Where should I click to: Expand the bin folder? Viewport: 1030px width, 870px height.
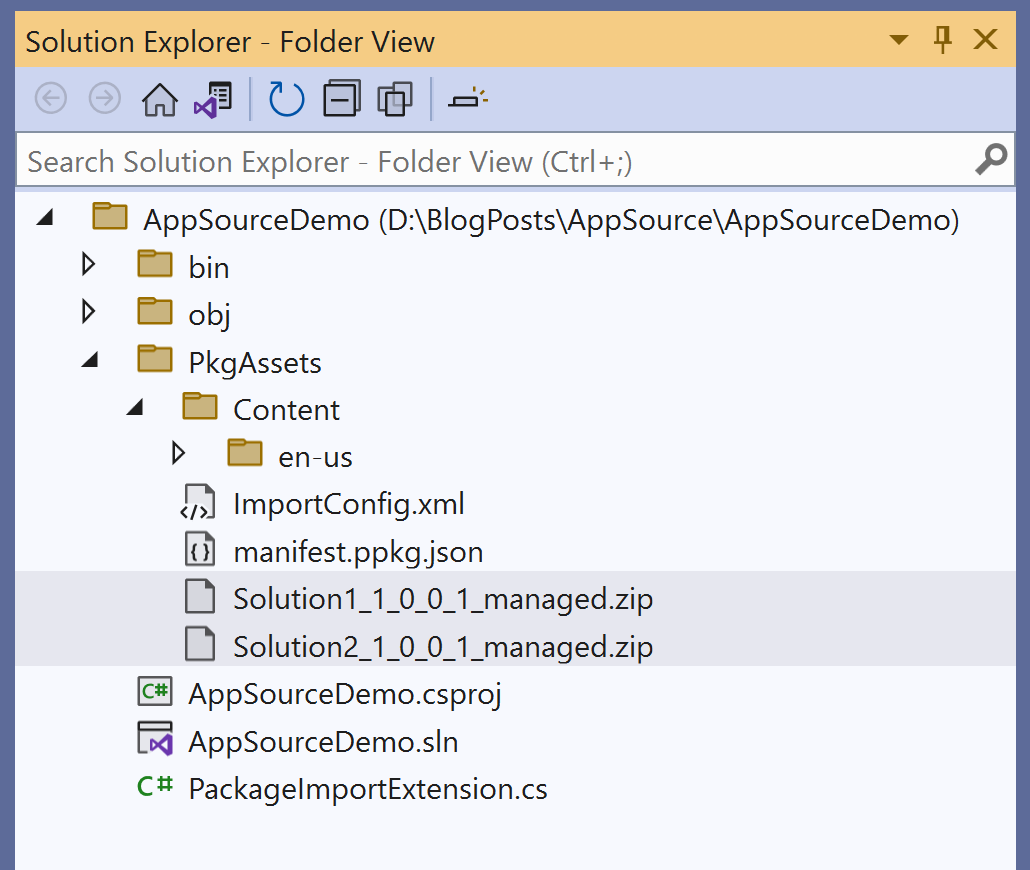point(88,265)
